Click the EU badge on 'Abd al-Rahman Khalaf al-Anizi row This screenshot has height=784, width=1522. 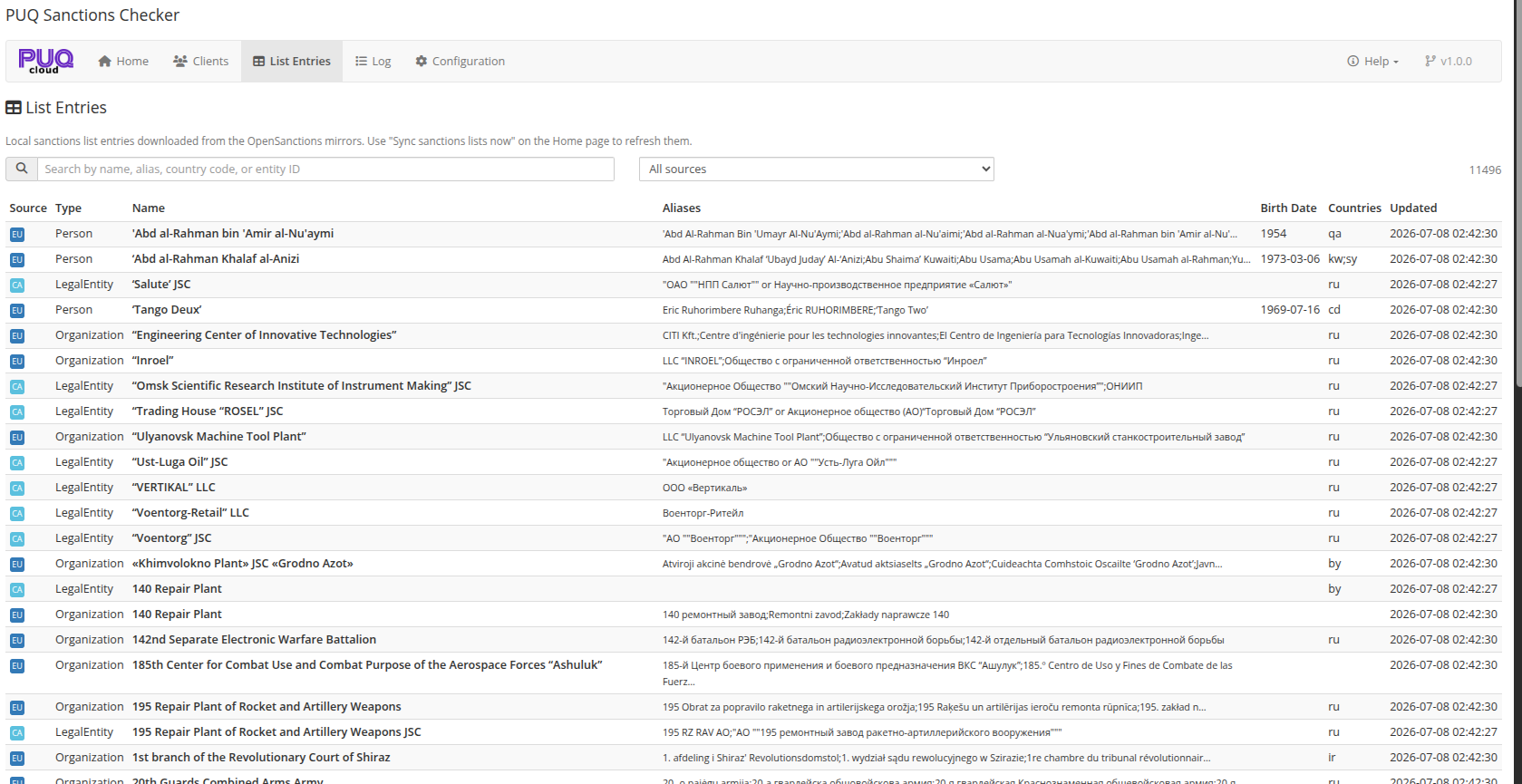tap(17, 259)
